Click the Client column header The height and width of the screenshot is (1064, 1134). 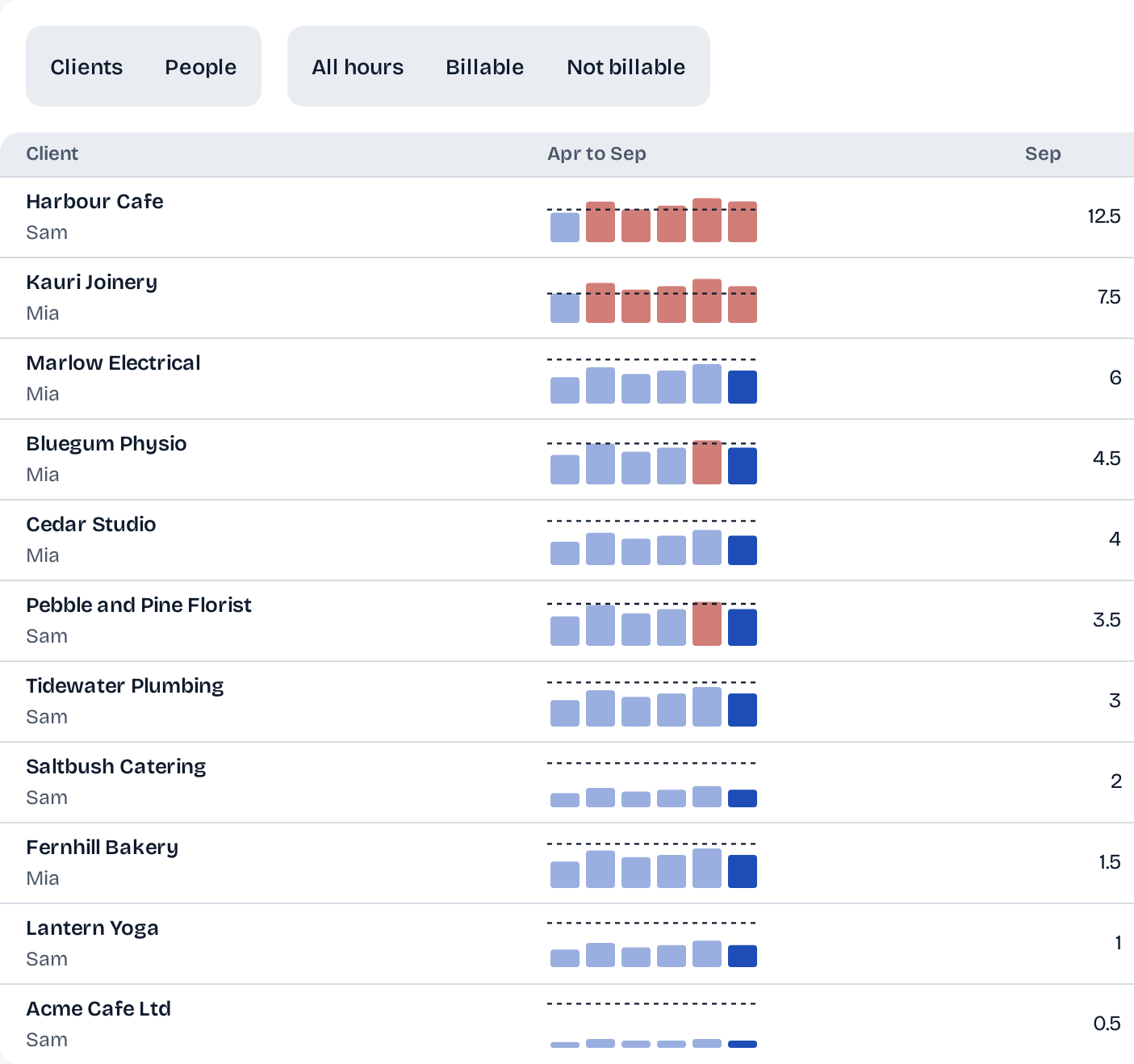pos(52,154)
